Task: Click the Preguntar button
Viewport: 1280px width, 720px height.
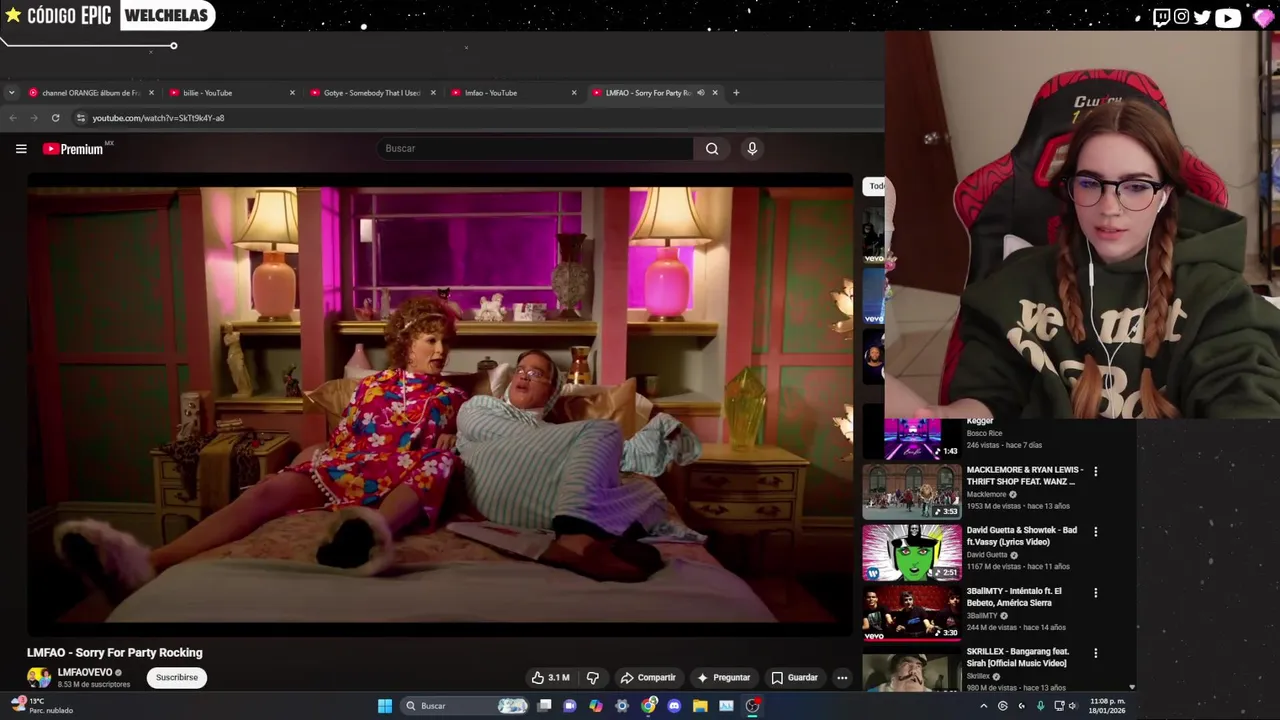Action: (724, 677)
